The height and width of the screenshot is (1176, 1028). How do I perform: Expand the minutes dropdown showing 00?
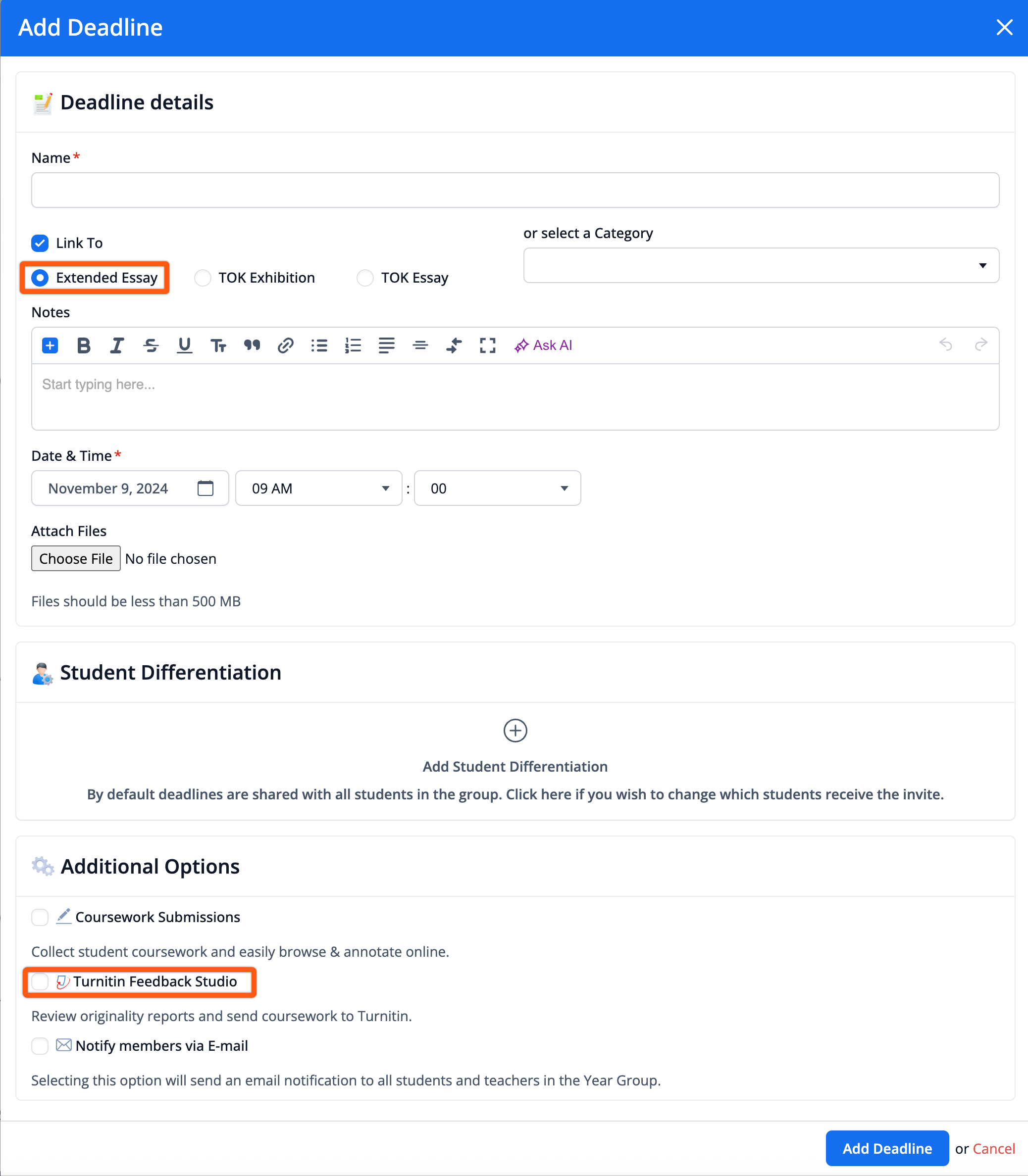tap(497, 489)
